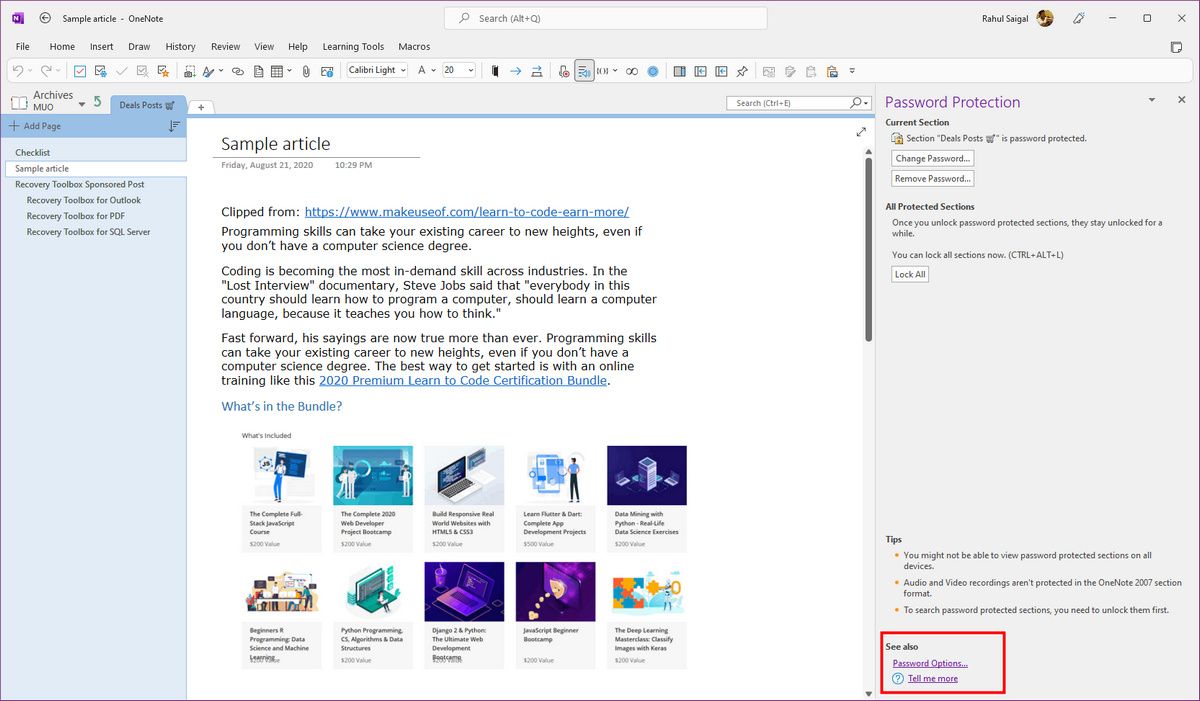Click the pin icon in toolbar

tap(742, 71)
